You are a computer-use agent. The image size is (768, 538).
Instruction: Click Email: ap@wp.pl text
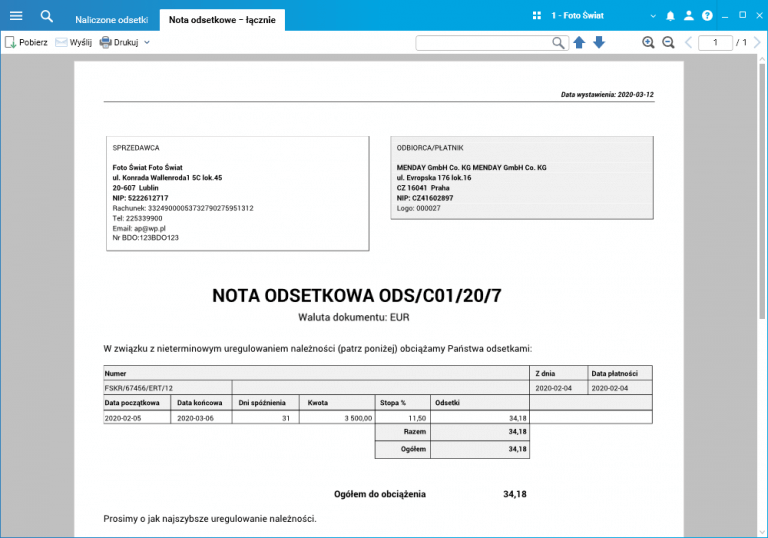[139, 228]
